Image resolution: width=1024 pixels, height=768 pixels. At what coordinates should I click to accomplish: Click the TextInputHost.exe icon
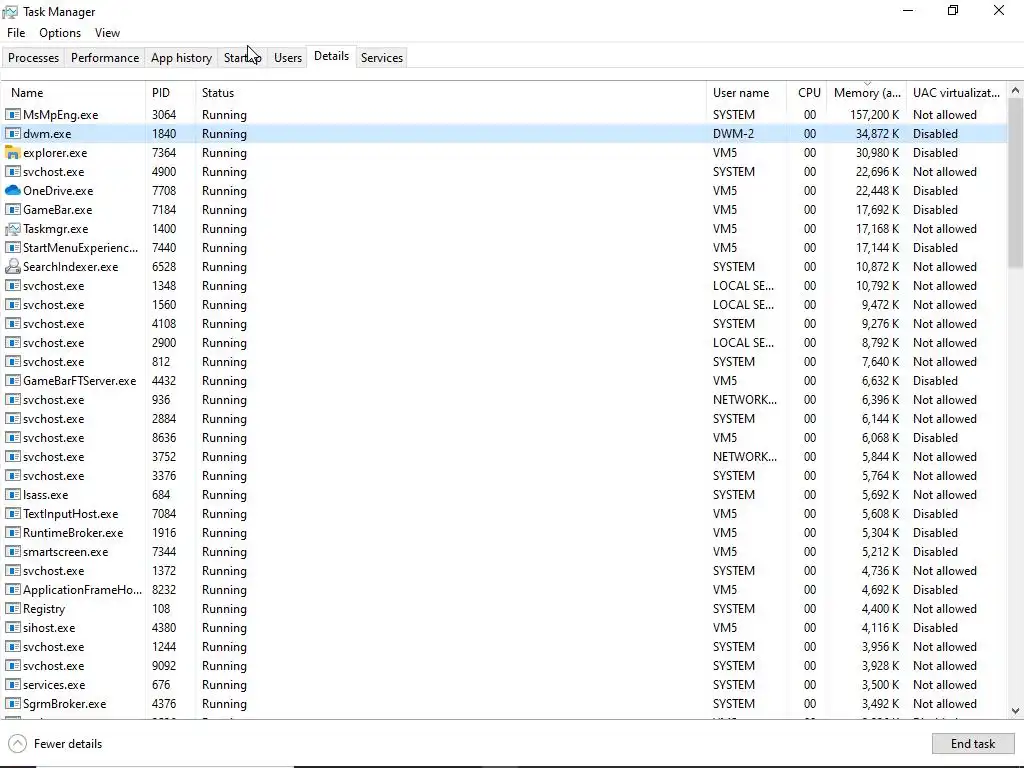(x=12, y=513)
